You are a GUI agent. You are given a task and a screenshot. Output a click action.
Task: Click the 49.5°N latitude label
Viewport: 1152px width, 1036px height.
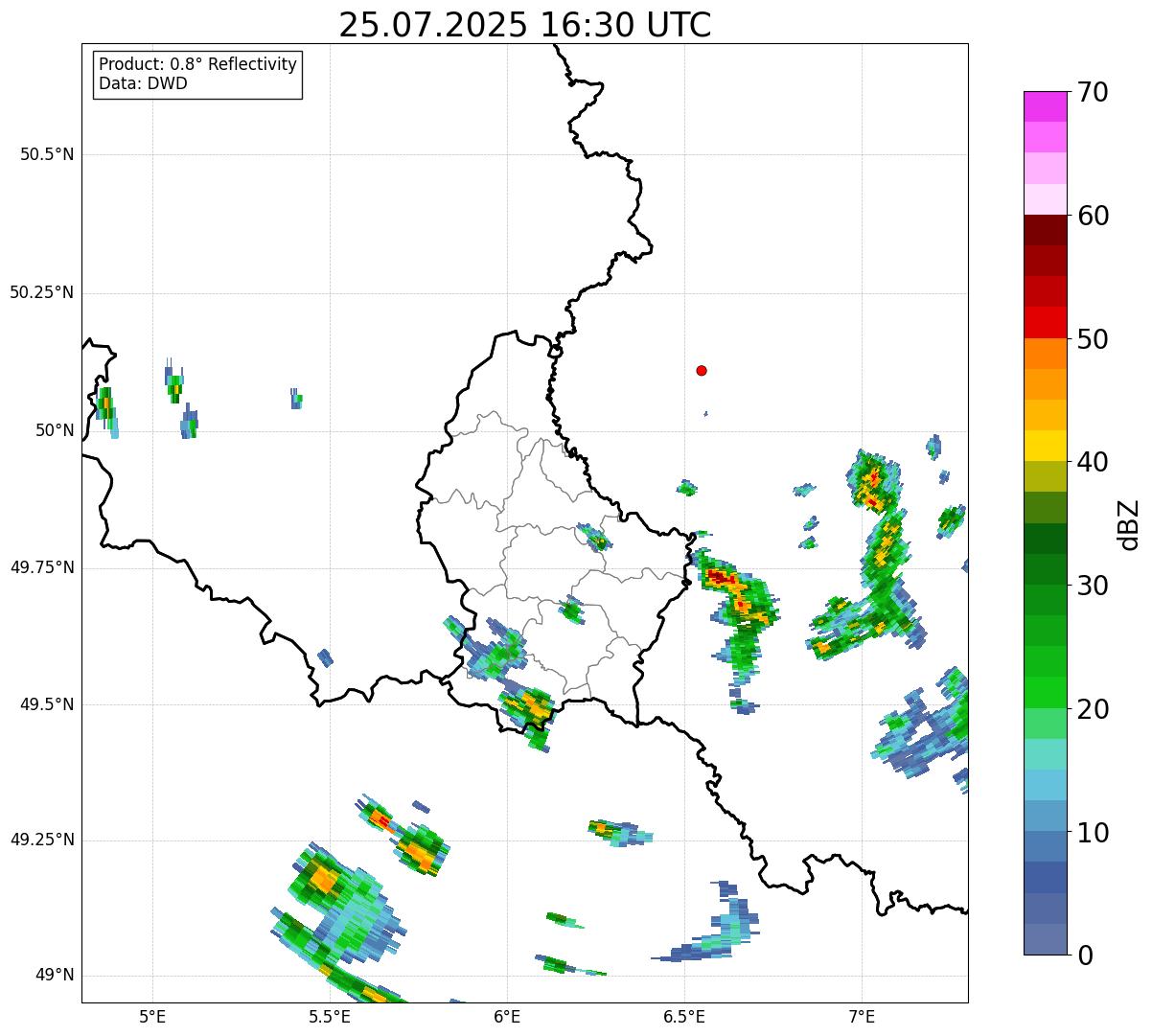47,704
